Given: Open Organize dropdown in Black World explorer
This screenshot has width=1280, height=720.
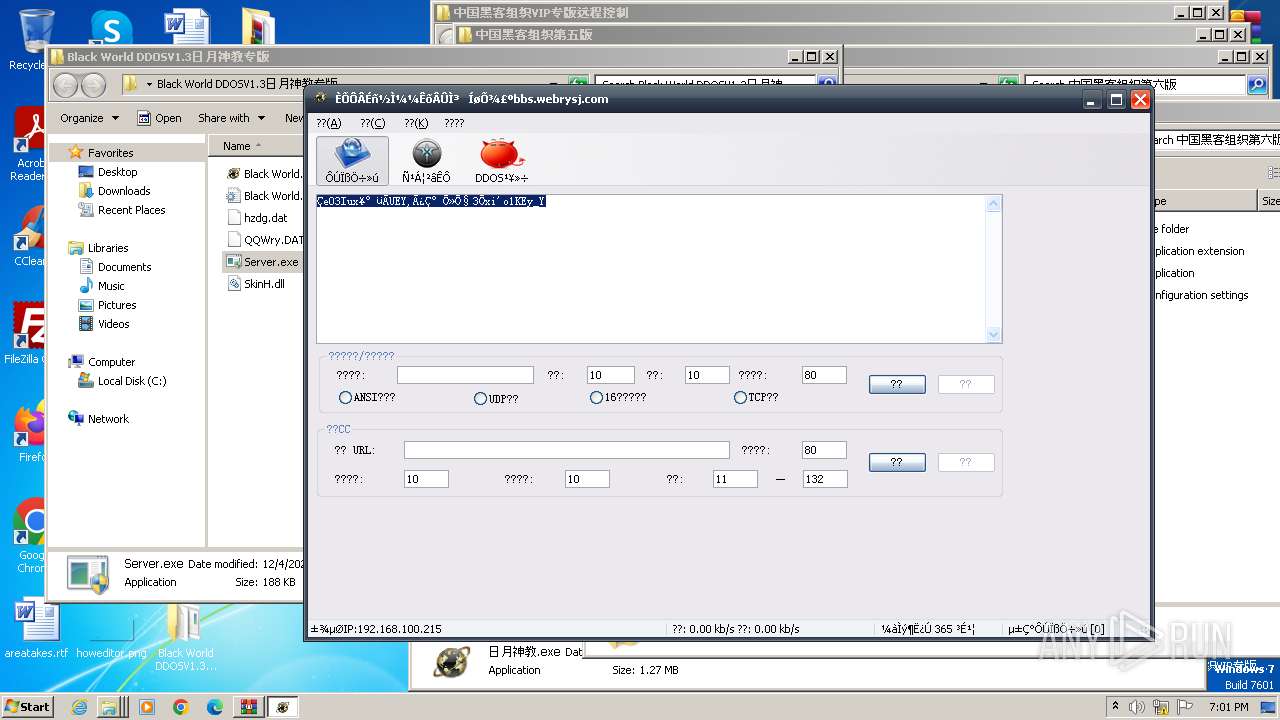Looking at the screenshot, I should click(89, 118).
